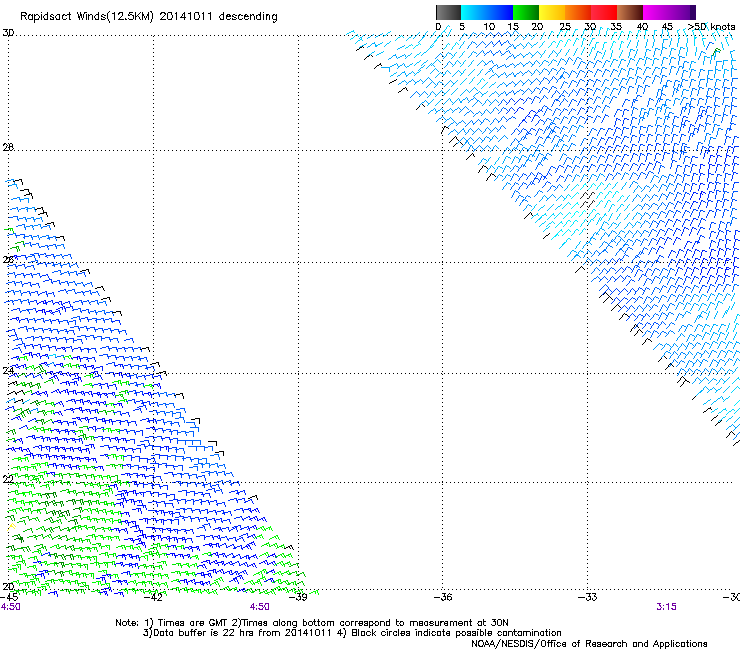Click the longitude label '-39' on the bottom axis

tap(298, 597)
